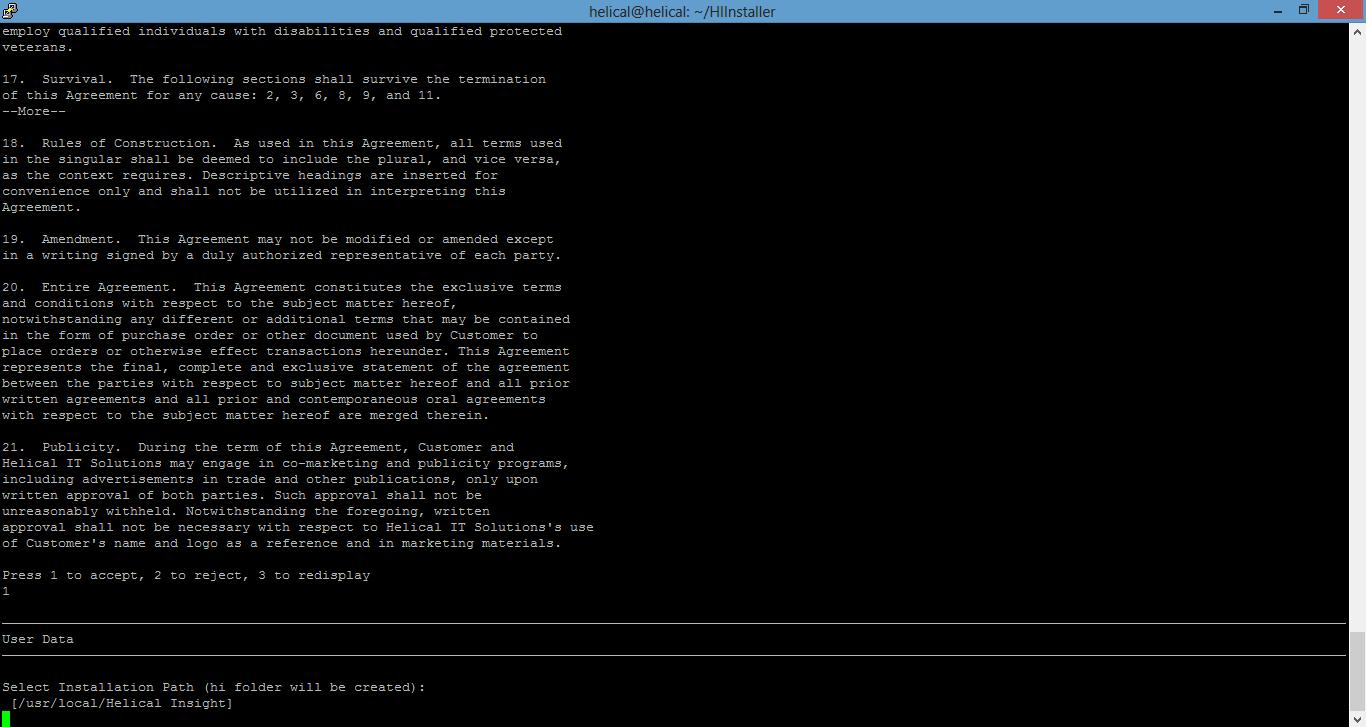Click the 'User Data' section title

[x=38, y=639]
